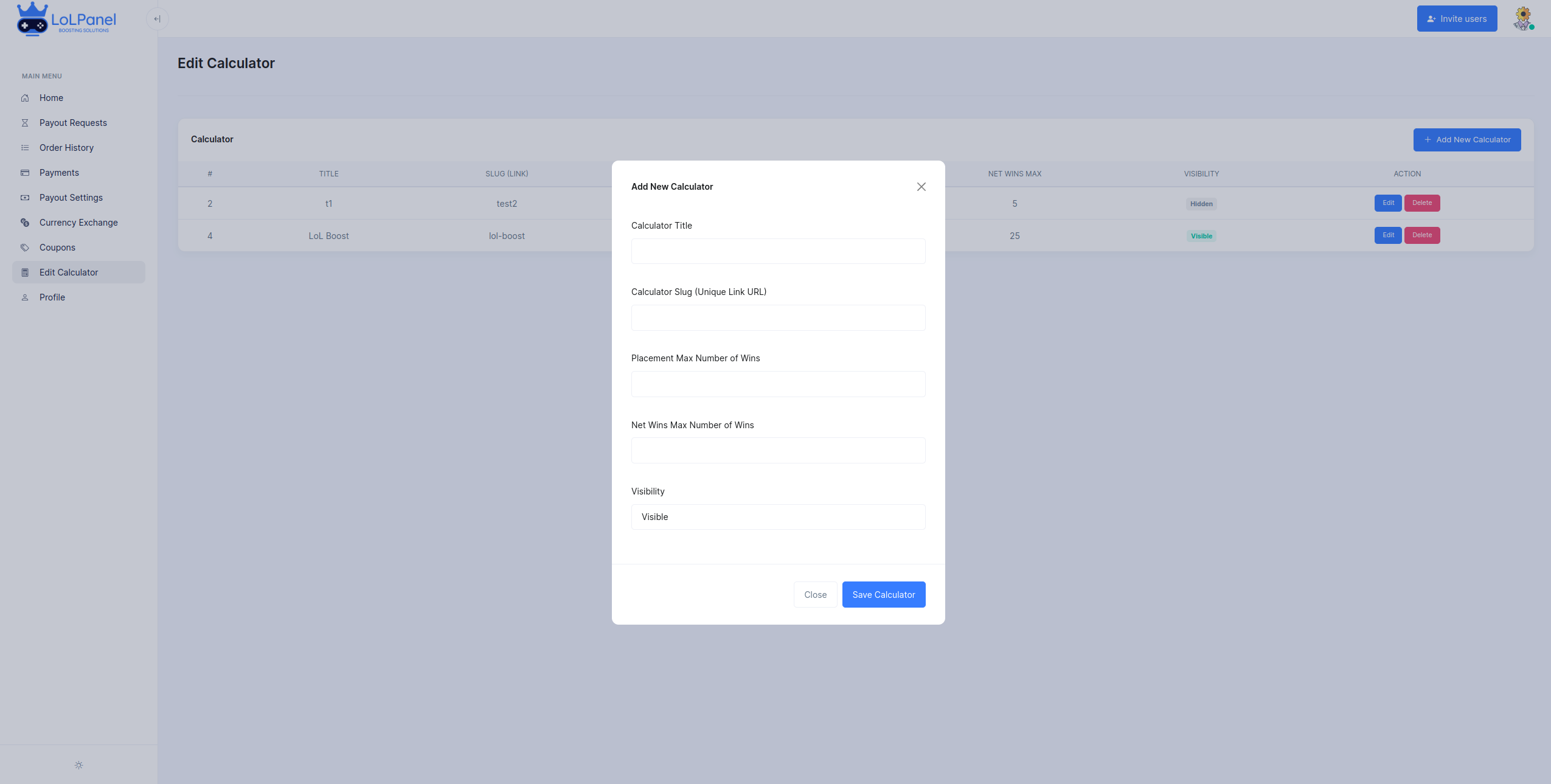
Task: Click the Coupons tag icon
Action: pyautogui.click(x=25, y=248)
